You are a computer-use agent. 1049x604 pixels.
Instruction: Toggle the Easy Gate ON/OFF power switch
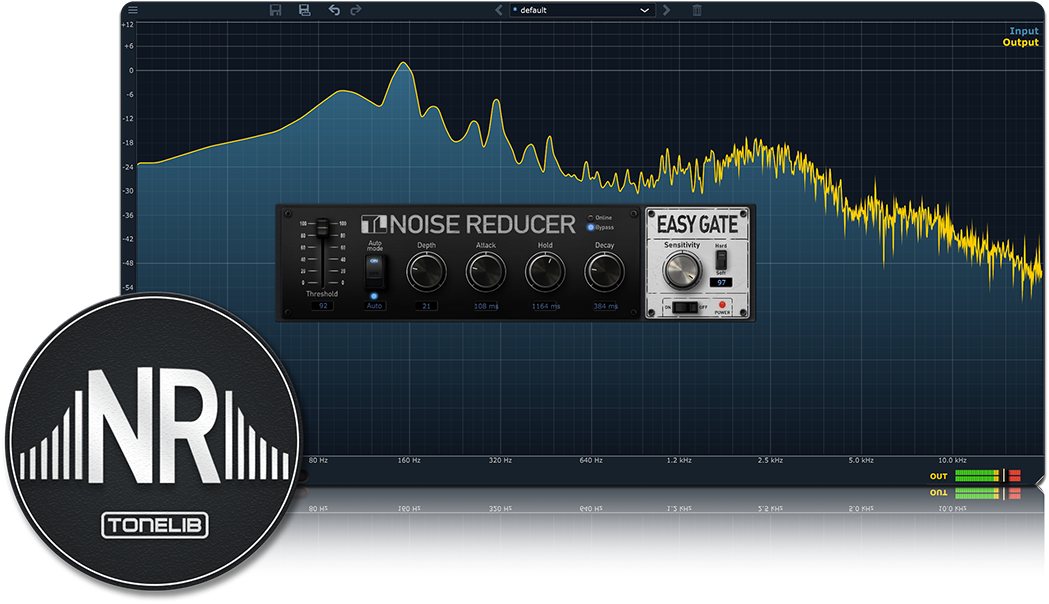683,307
